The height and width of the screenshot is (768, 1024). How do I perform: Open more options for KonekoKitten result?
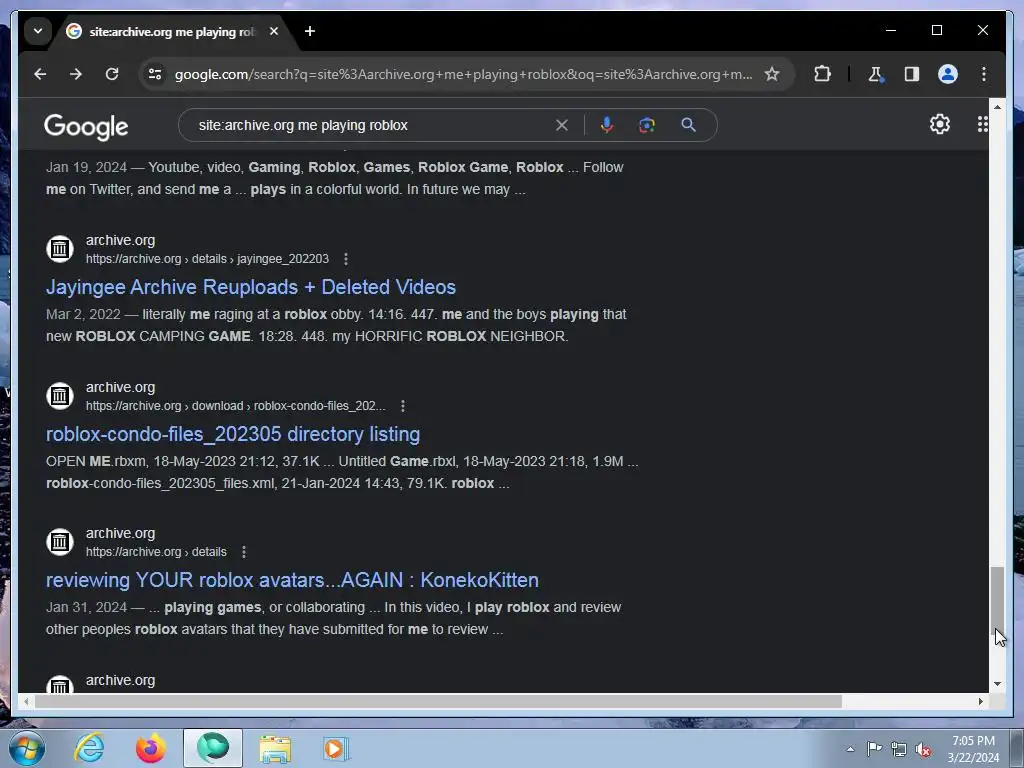(244, 552)
